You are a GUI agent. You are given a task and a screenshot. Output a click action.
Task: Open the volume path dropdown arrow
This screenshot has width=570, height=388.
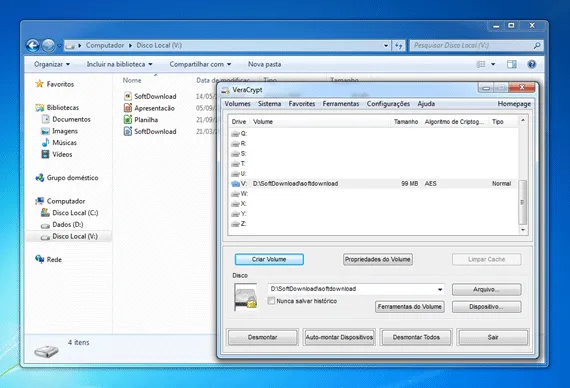point(440,289)
